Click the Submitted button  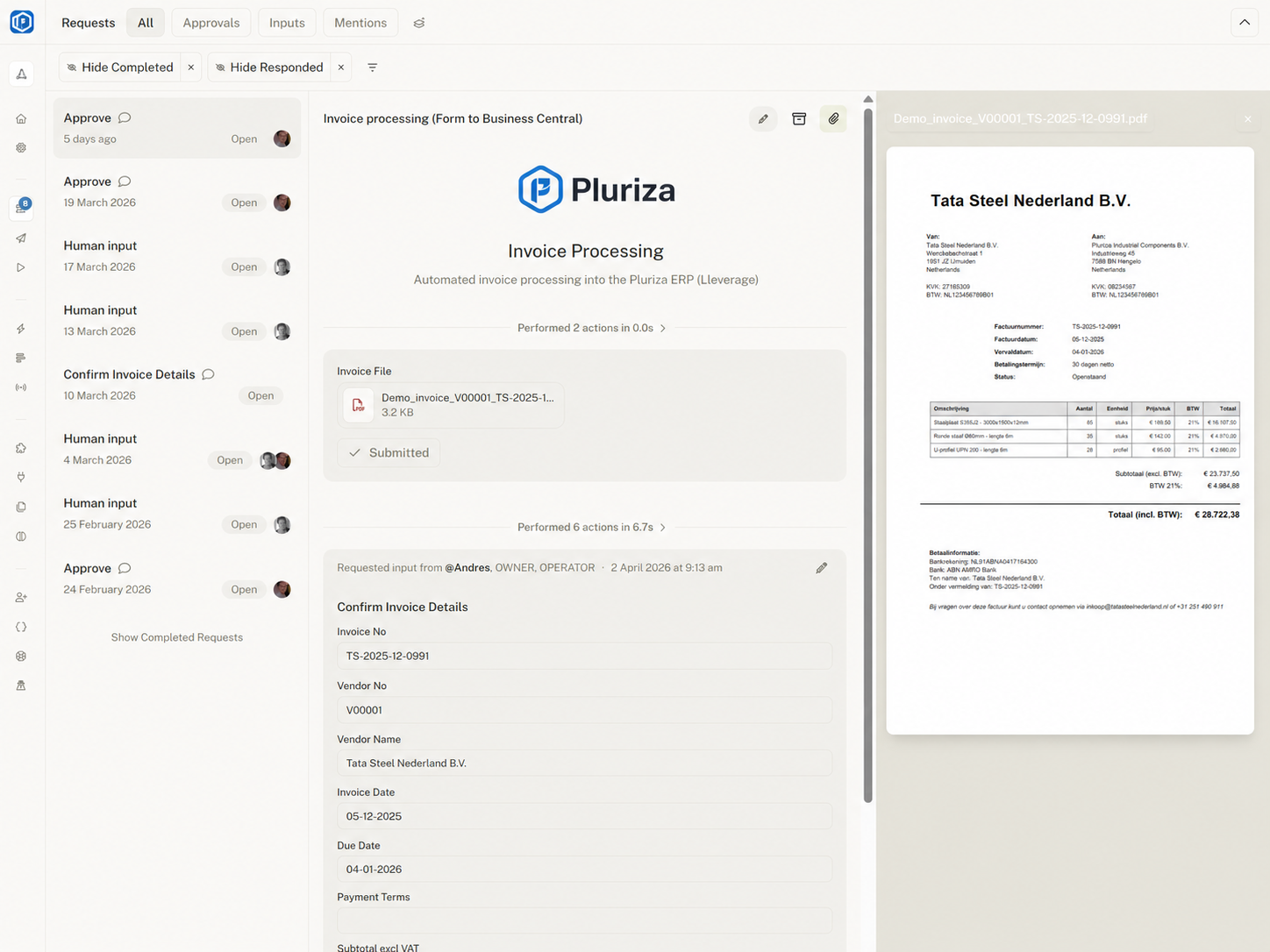[x=389, y=452]
